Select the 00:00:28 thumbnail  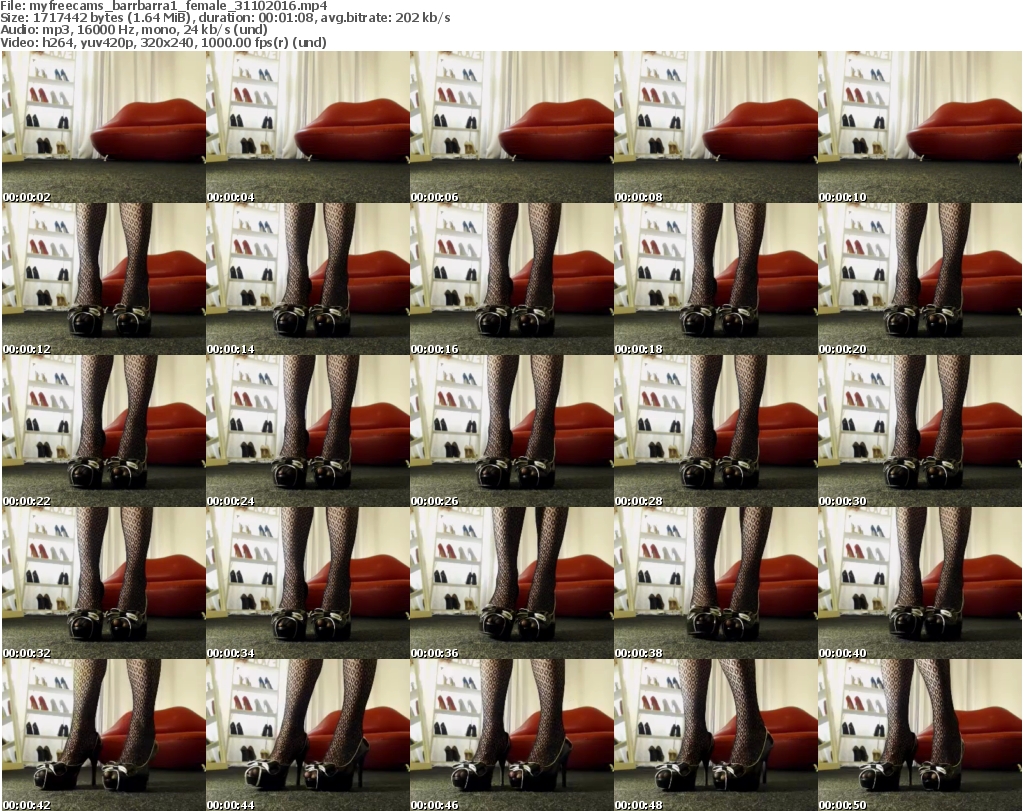[715, 431]
